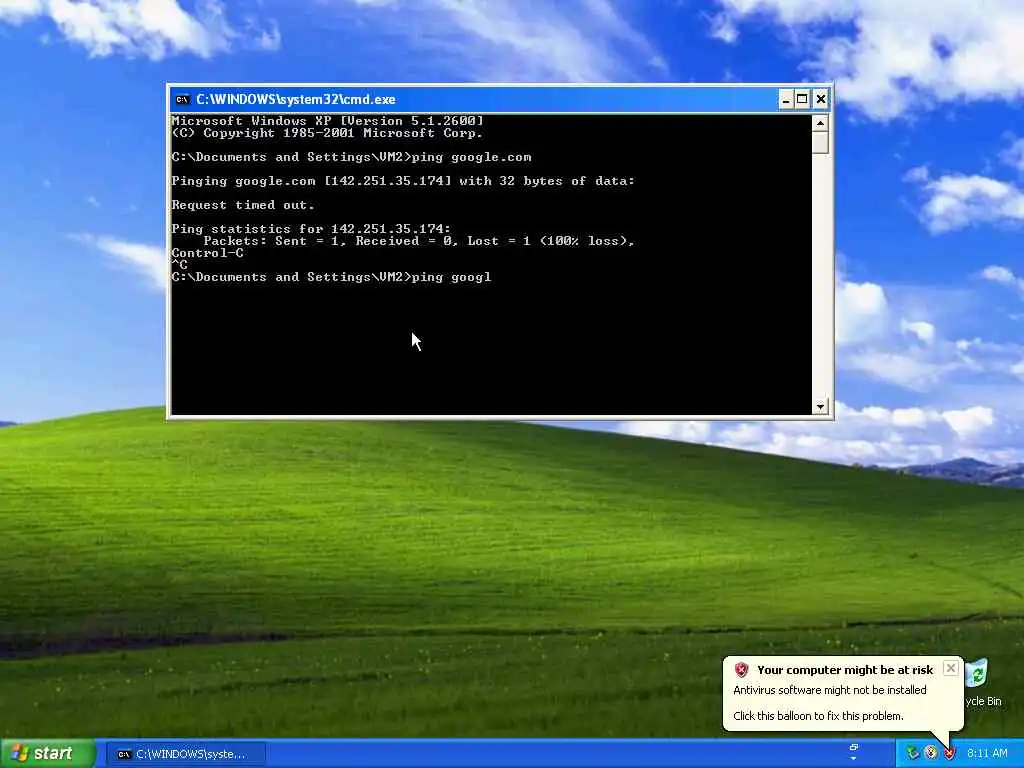Image resolution: width=1024 pixels, height=768 pixels.
Task: Click the red shield icon in the balloon
Action: click(741, 669)
